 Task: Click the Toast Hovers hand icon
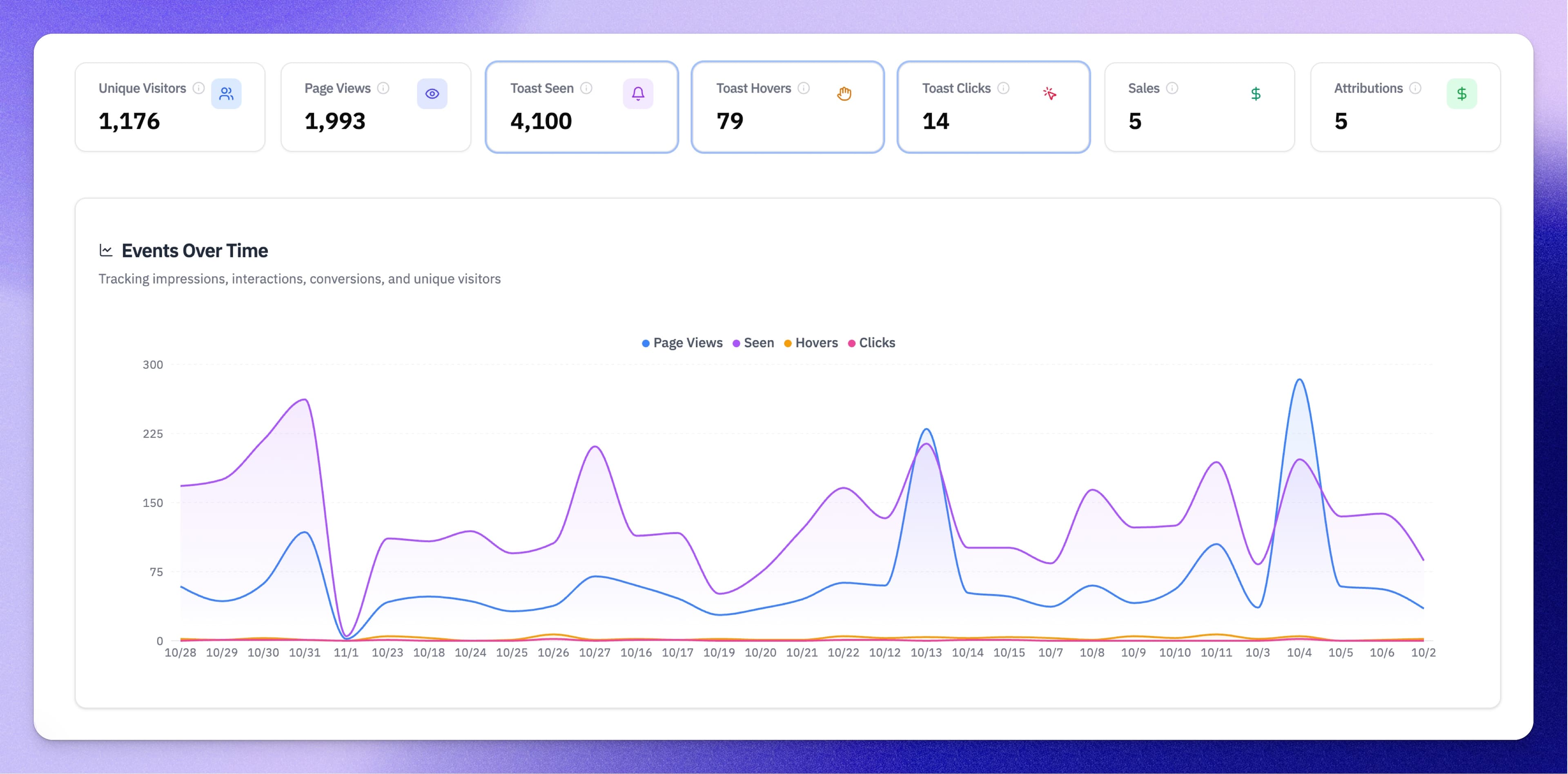pyautogui.click(x=844, y=93)
